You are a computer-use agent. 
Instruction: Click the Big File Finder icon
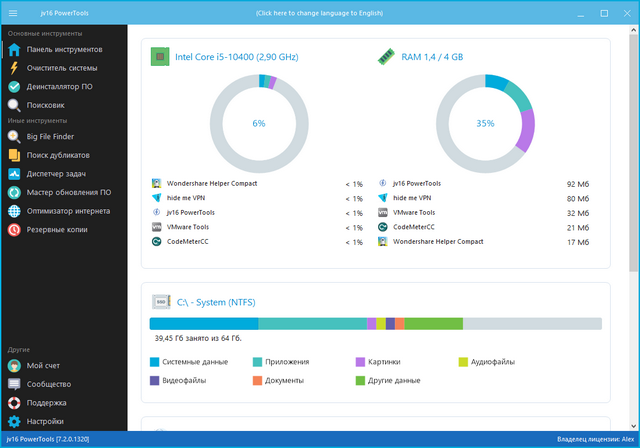point(14,136)
